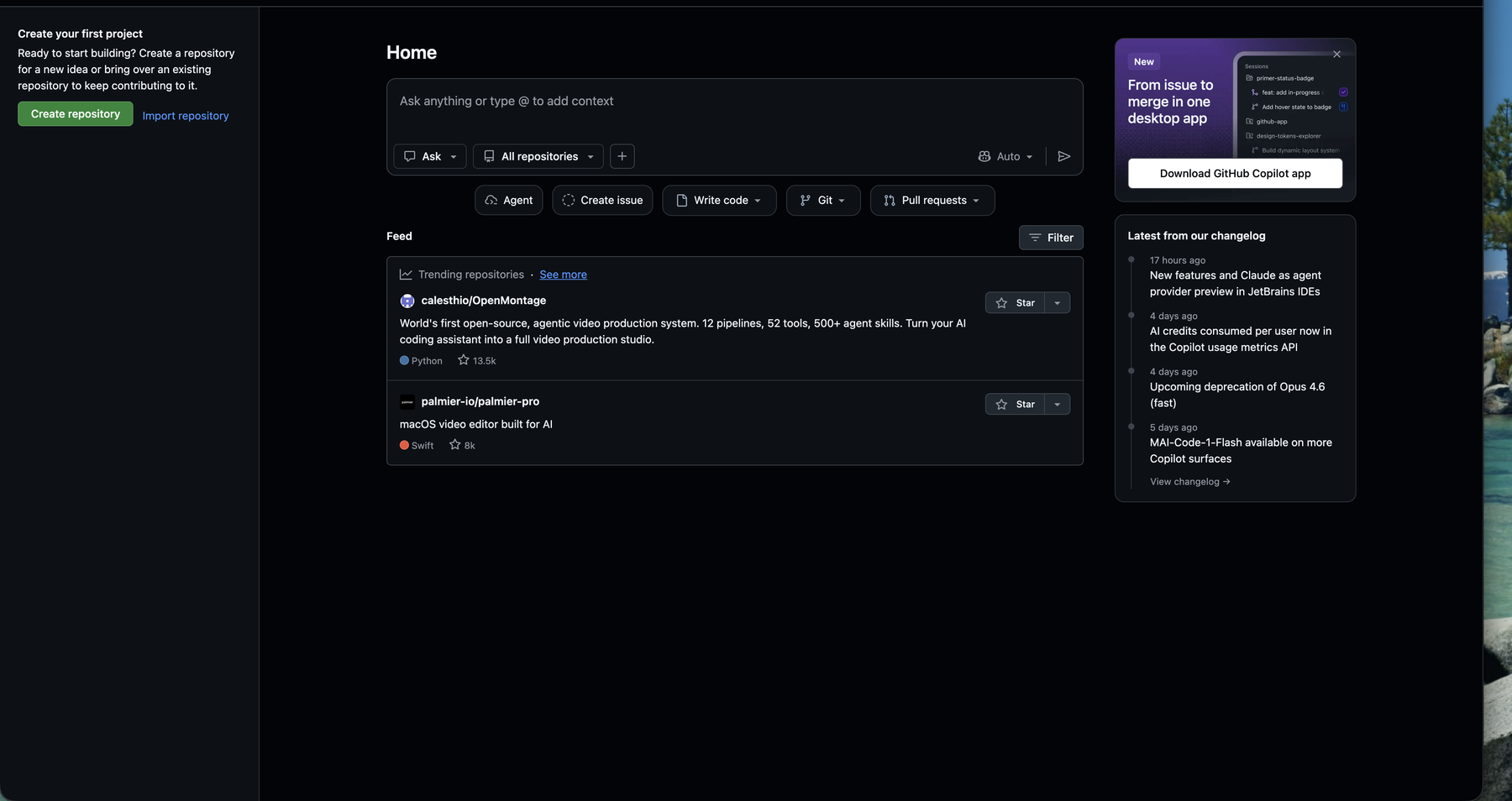Click the star icon on OpenMontage Star button
This screenshot has height=801, width=1512.
click(x=1001, y=303)
